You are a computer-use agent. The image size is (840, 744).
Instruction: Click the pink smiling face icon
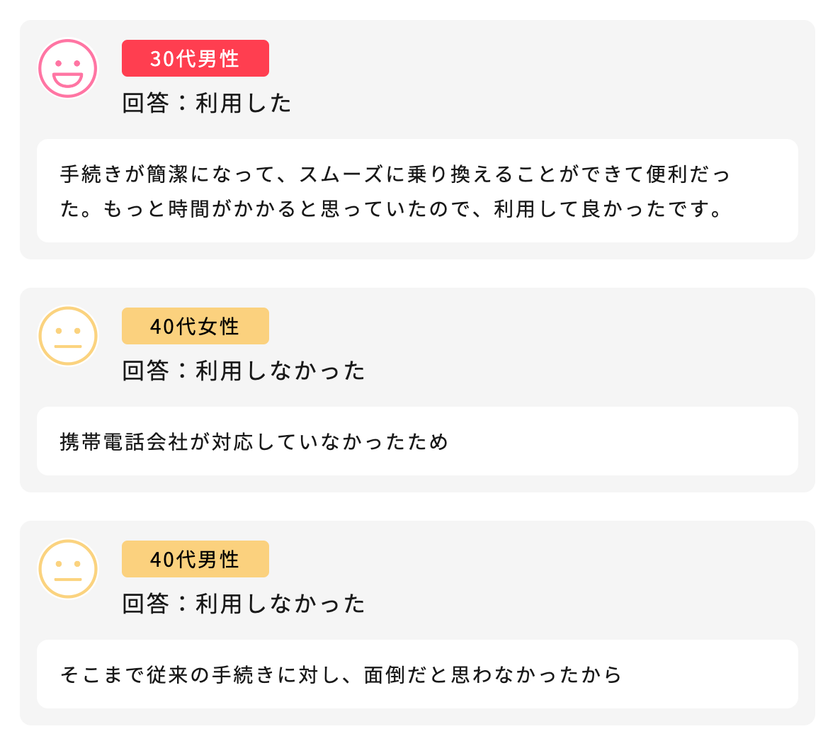[68, 68]
